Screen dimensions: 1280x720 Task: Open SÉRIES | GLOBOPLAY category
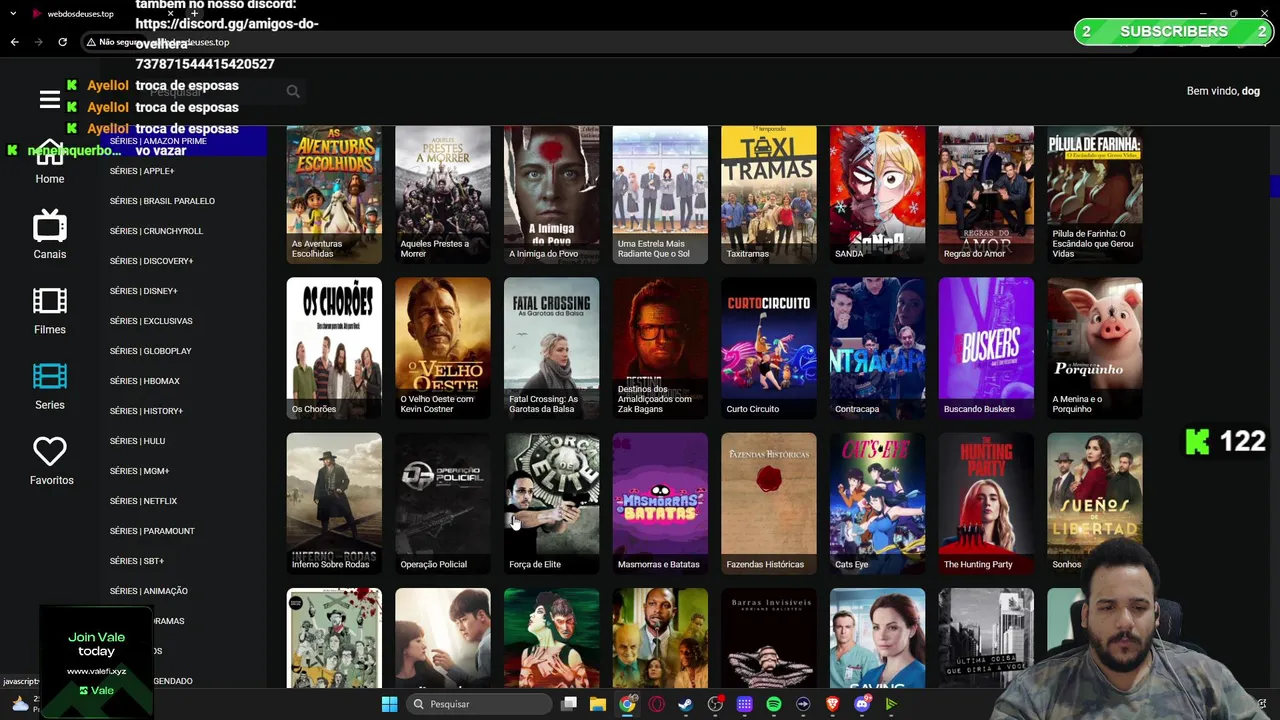[x=150, y=351]
